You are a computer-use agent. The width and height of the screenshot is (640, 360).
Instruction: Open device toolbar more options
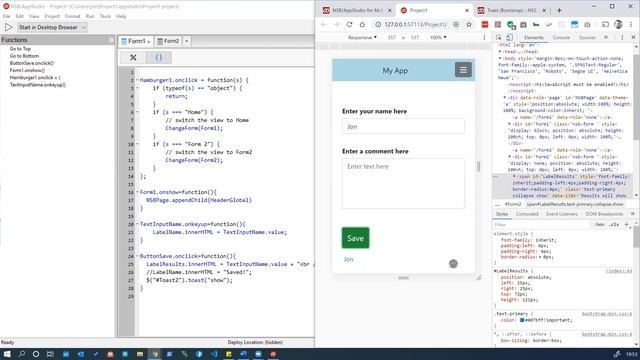pos(484,38)
